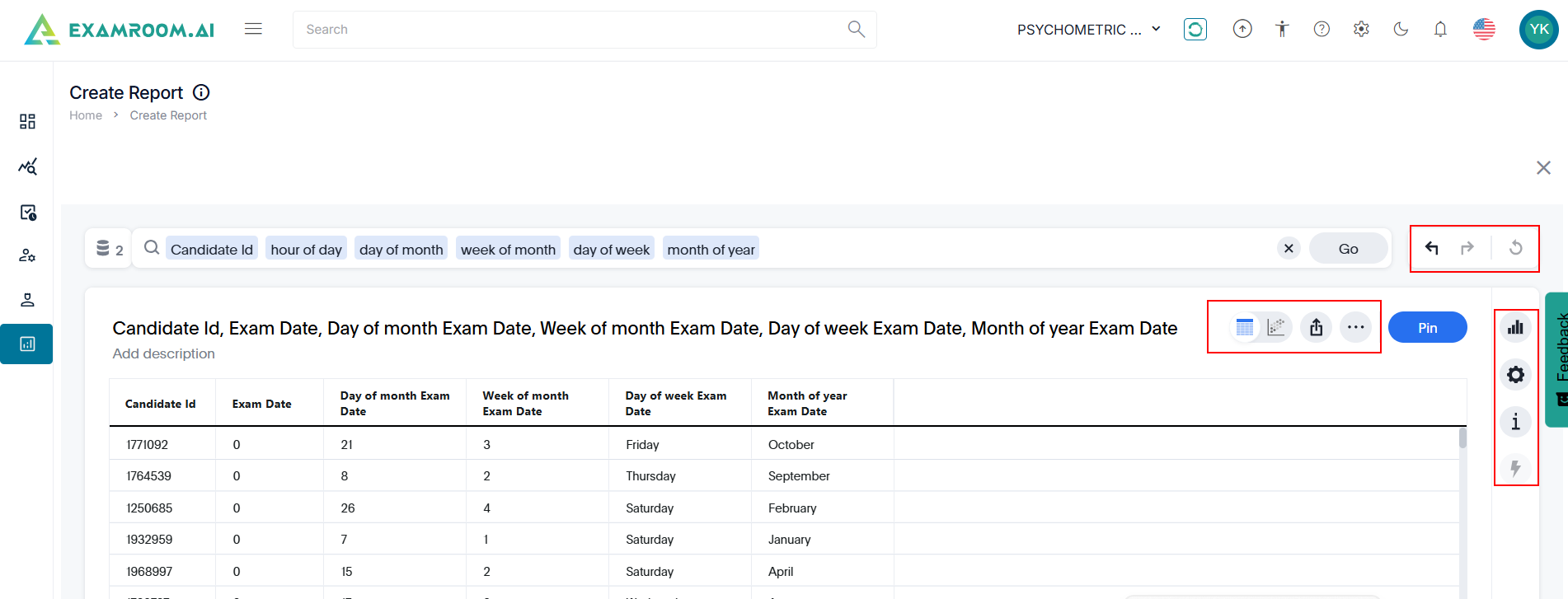Open the more options ellipsis menu
Image resolution: width=1568 pixels, height=599 pixels.
(1355, 327)
